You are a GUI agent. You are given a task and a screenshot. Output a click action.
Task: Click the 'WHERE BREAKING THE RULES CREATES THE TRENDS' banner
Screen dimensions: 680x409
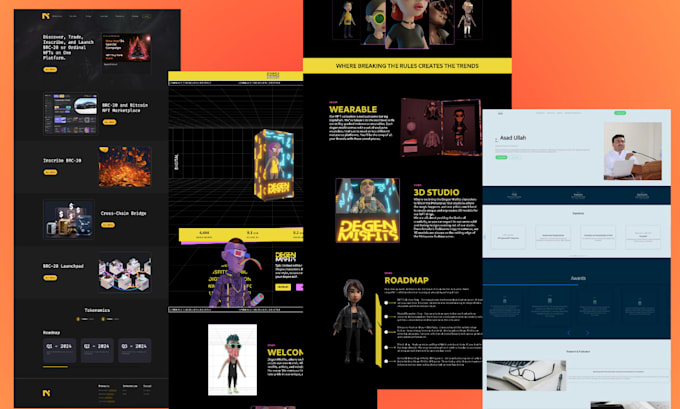[407, 66]
